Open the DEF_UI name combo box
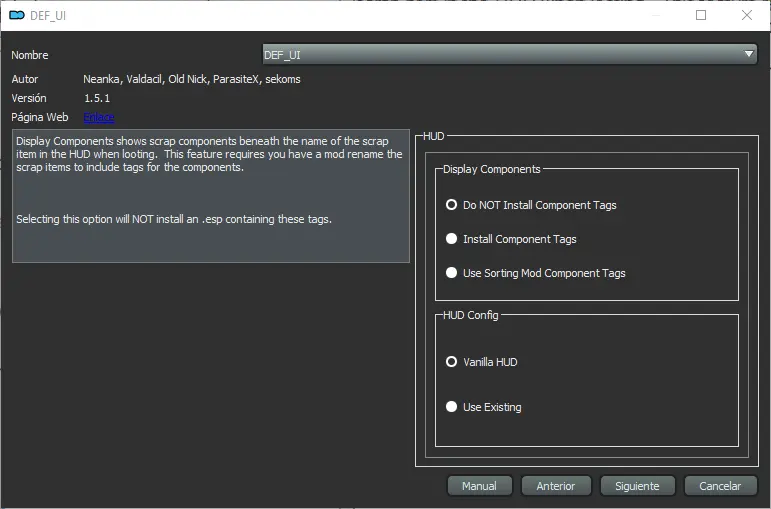 [x=510, y=54]
